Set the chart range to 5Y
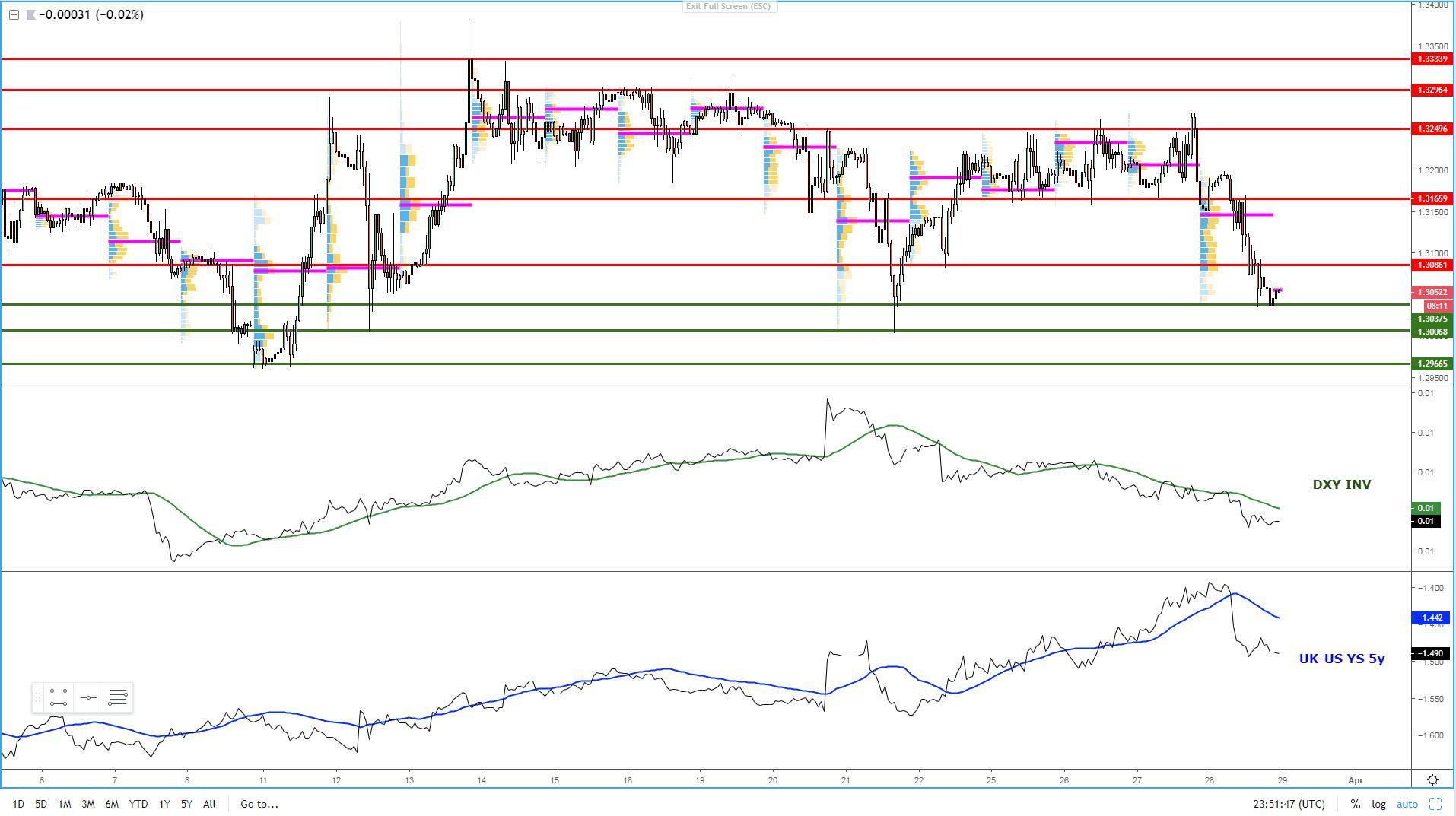 [186, 804]
